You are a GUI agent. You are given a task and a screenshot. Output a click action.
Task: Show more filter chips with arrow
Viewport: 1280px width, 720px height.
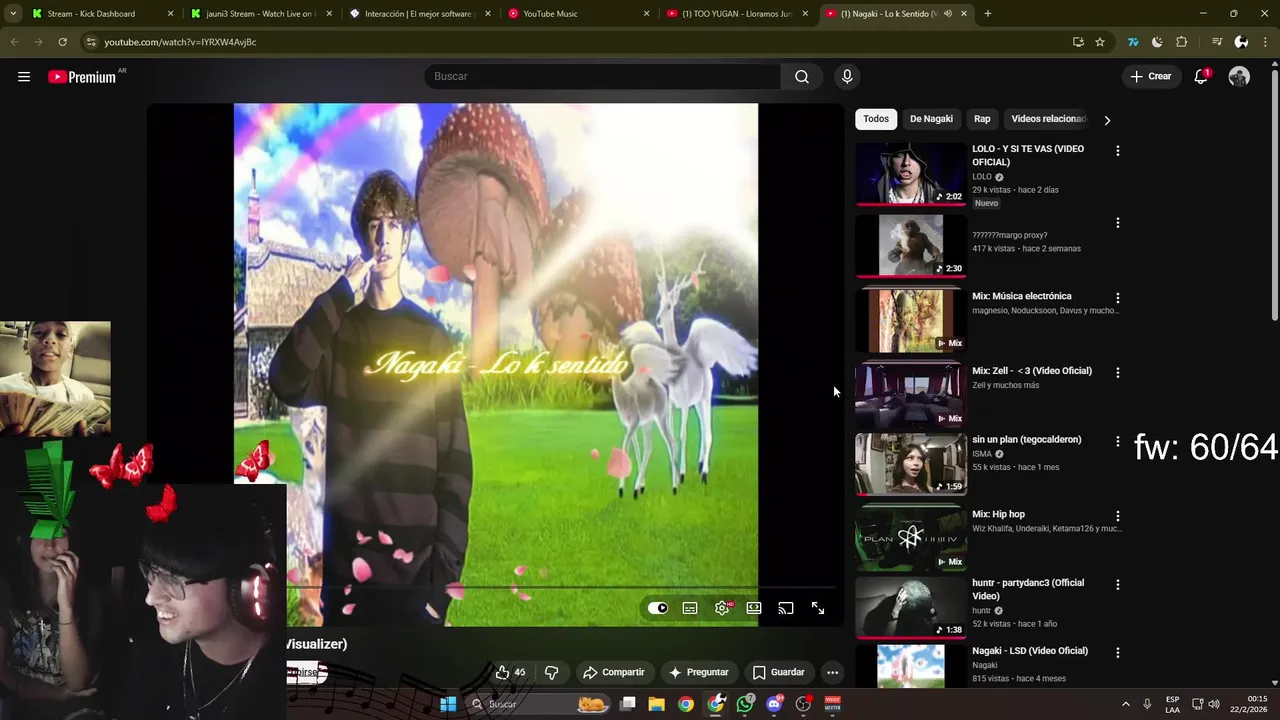coord(1107,120)
